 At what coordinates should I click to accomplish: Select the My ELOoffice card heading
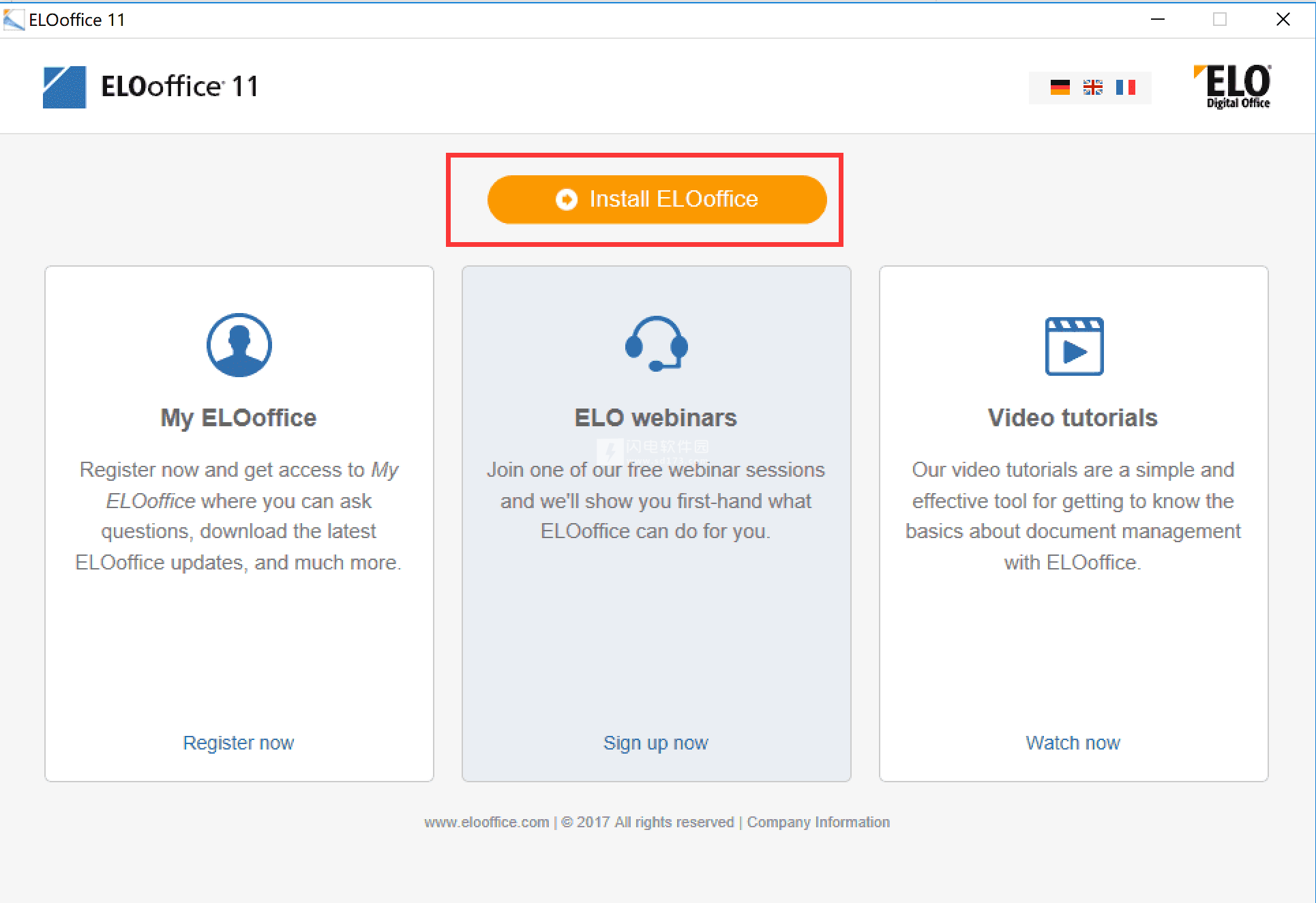pyautogui.click(x=239, y=417)
